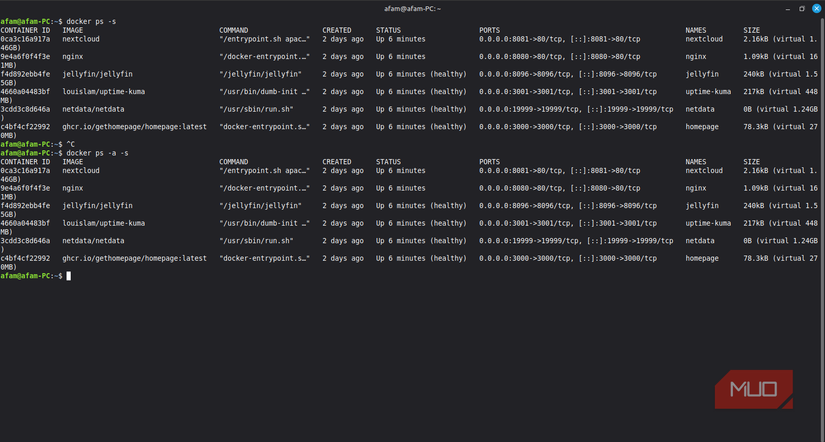Click image netdata/netdata in docker ps -s listing
Image resolution: width=825 pixels, height=442 pixels.
(x=93, y=109)
